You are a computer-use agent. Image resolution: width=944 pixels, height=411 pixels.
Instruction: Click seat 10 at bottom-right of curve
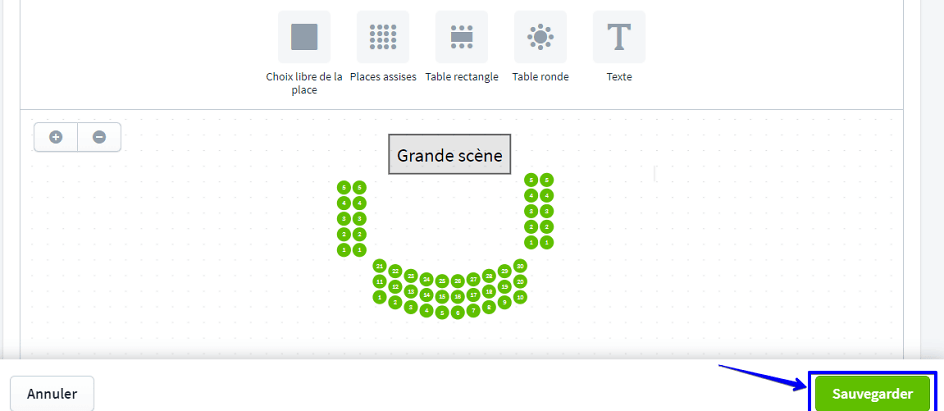click(520, 297)
